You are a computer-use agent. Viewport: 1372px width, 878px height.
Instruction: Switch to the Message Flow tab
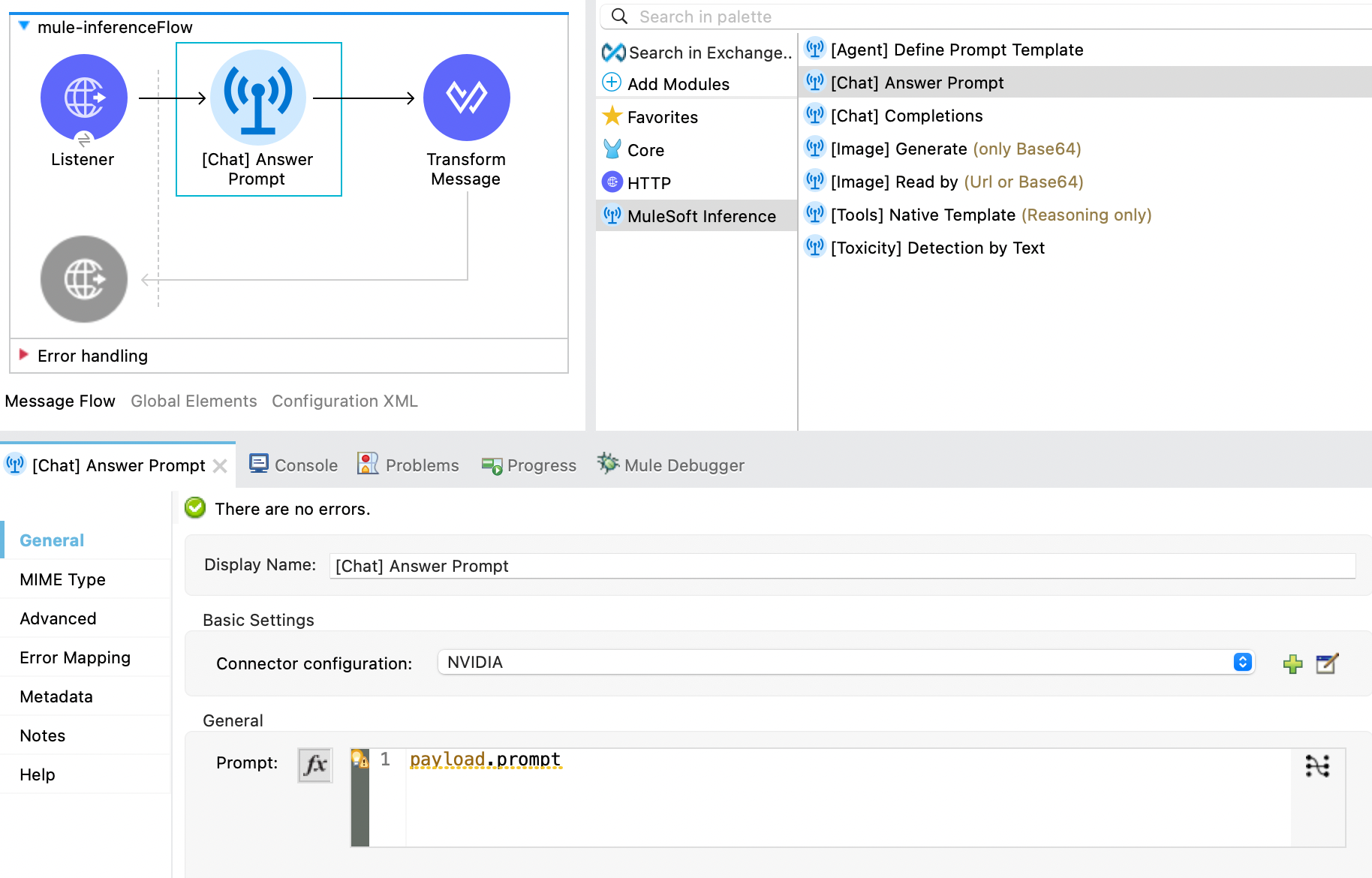click(x=60, y=401)
